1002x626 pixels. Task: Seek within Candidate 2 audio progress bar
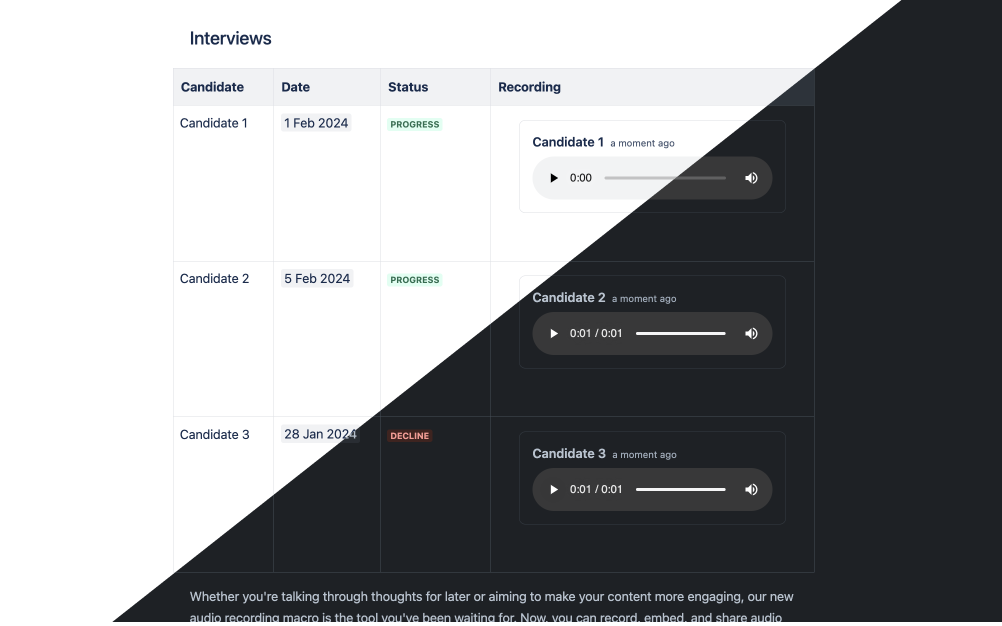click(x=681, y=333)
